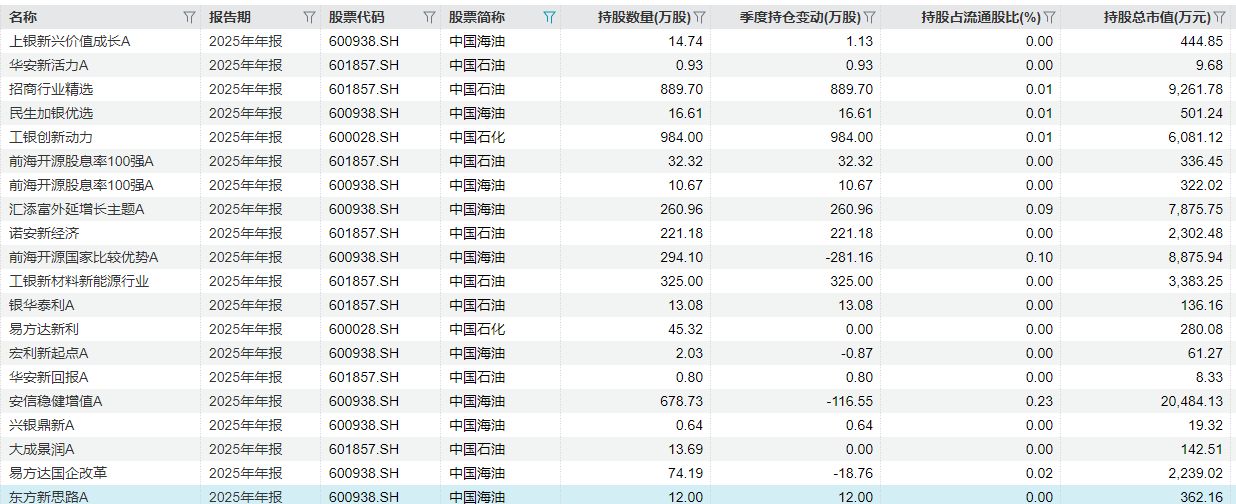
Task: Open filter for the 股票代码 column
Action: [429, 17]
